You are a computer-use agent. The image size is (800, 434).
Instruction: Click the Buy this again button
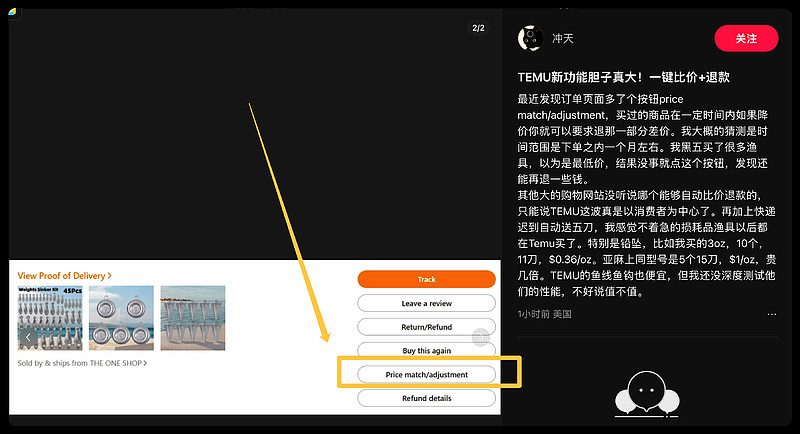(427, 350)
